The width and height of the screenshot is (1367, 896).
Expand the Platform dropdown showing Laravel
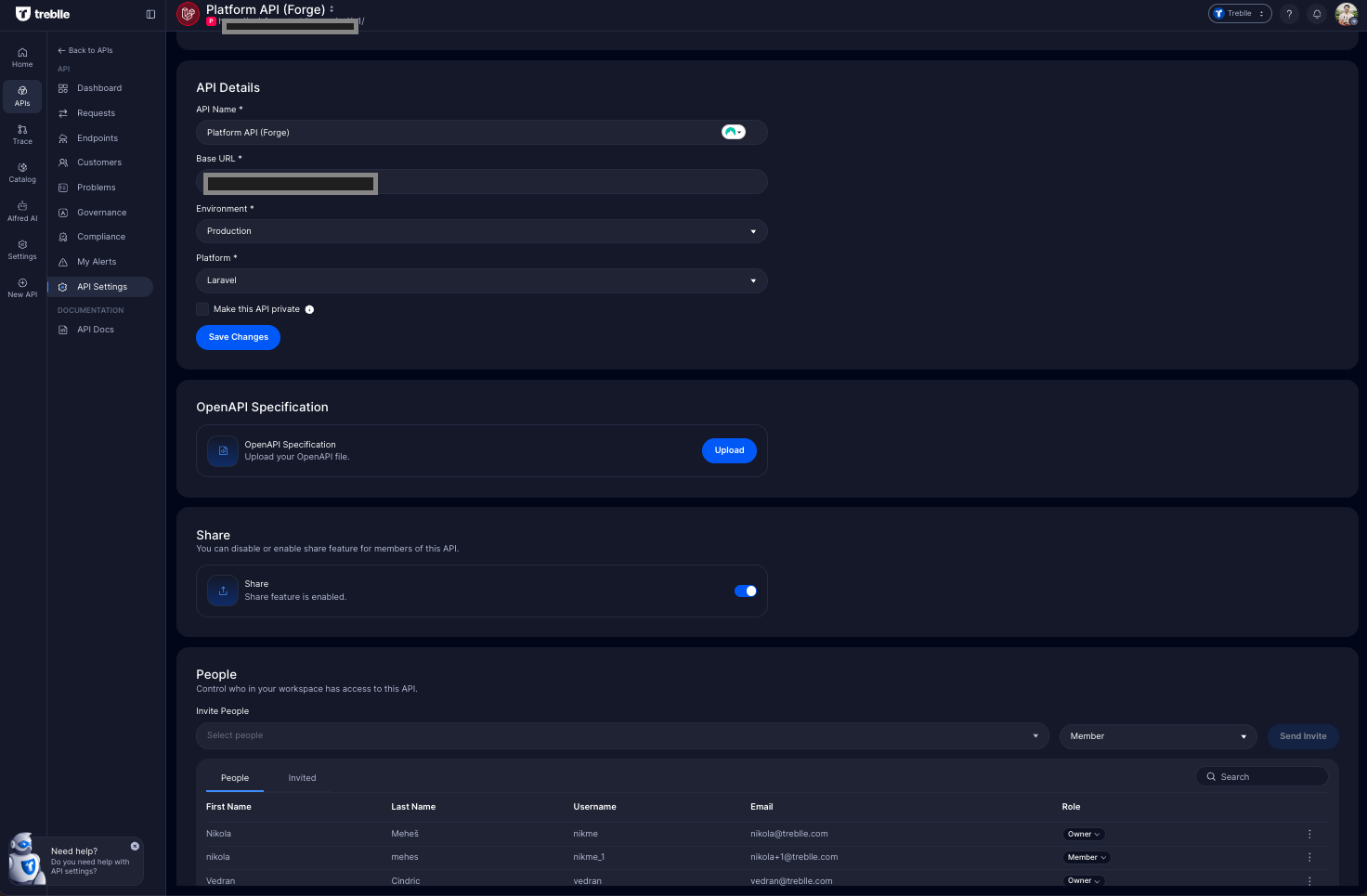[481, 280]
